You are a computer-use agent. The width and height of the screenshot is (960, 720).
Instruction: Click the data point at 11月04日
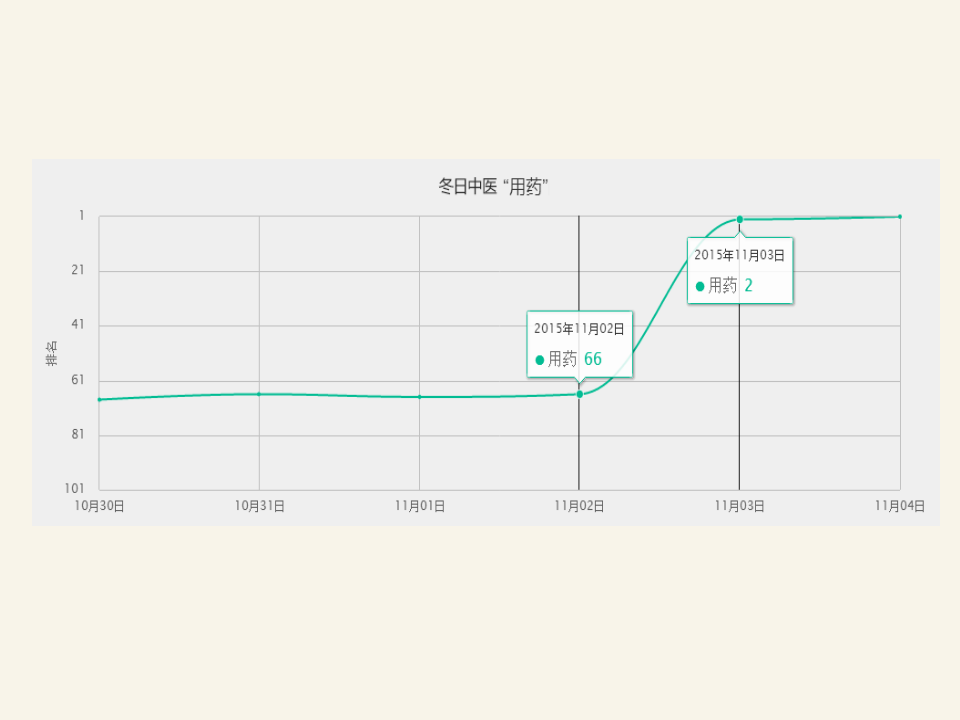click(899, 217)
